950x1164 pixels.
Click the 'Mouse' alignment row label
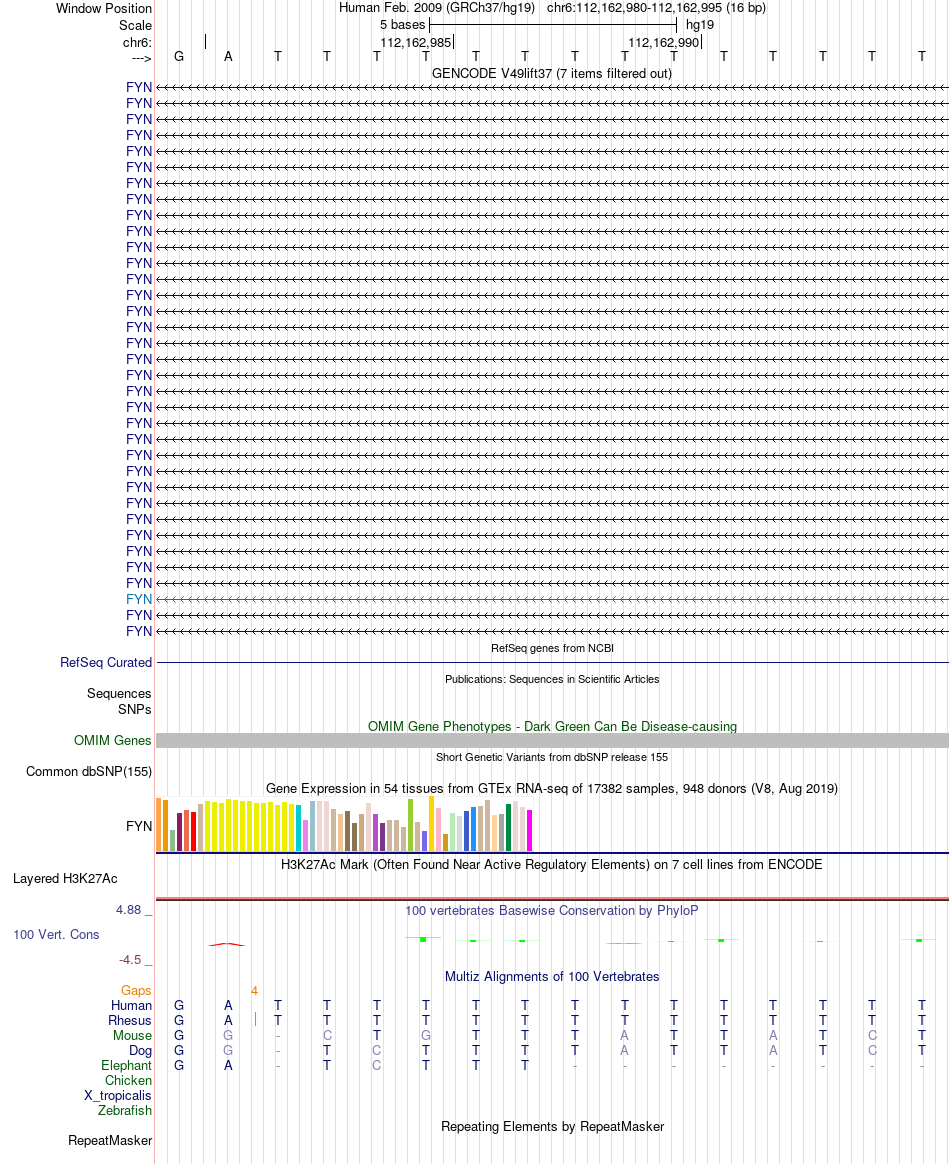click(x=132, y=1035)
